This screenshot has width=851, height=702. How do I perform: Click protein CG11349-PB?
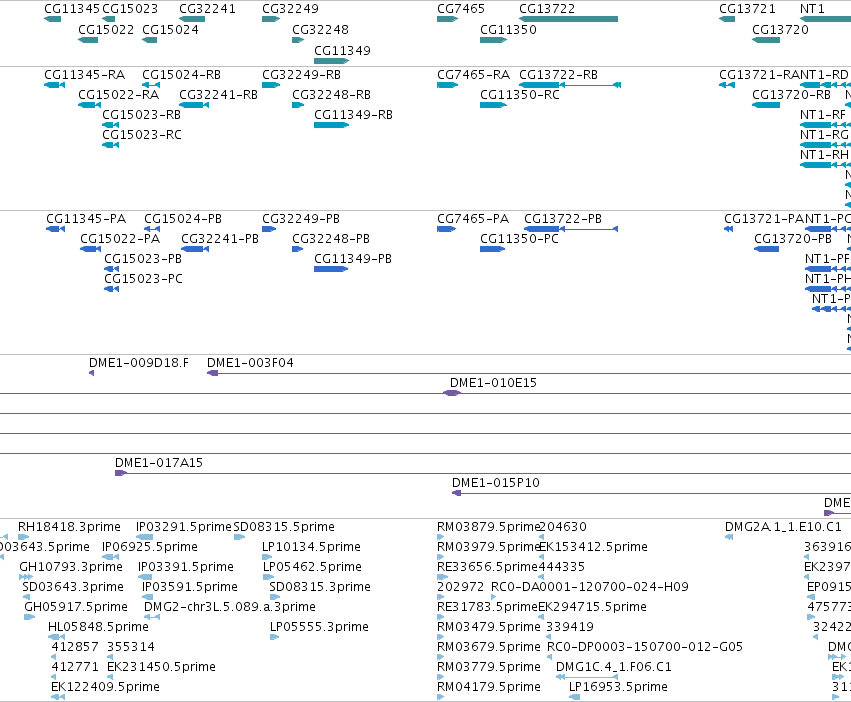click(x=353, y=258)
